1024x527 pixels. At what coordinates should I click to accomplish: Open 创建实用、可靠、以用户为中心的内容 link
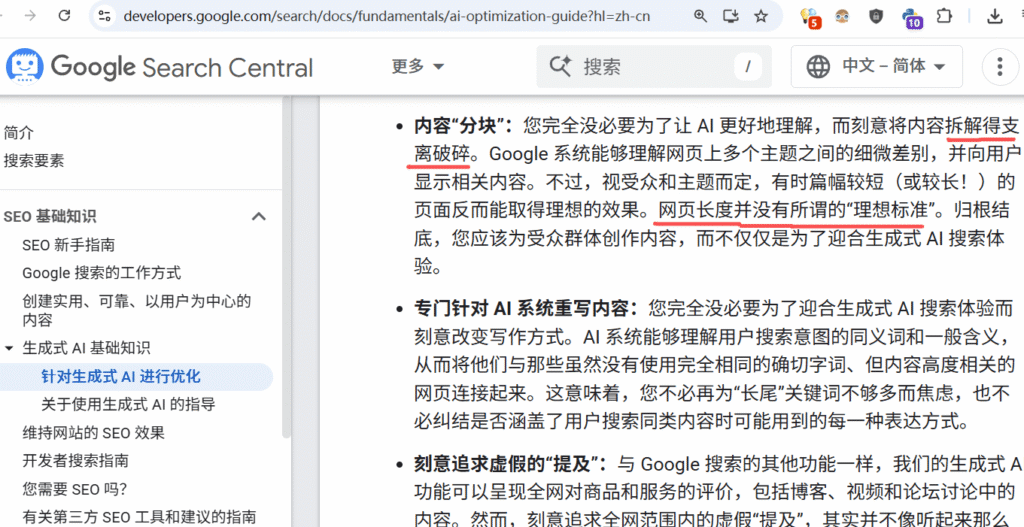(136, 311)
